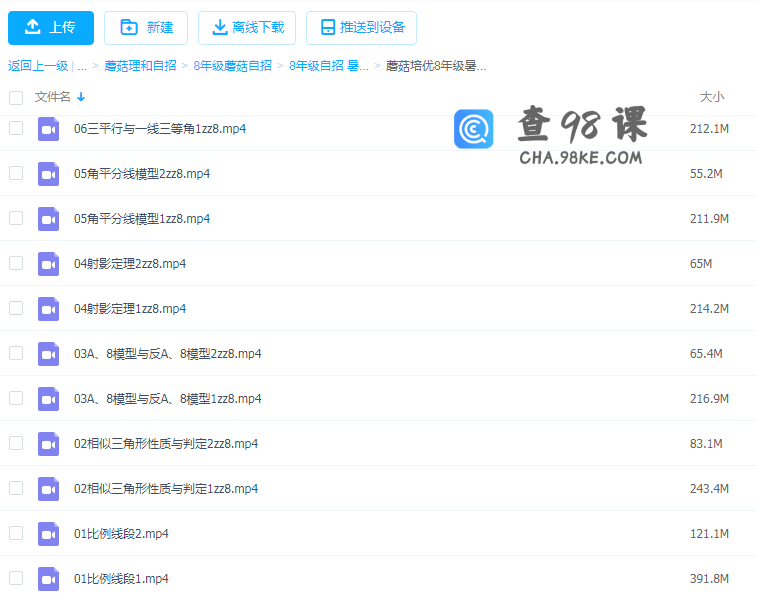Click 推送到设备 push to device
The width and height of the screenshot is (757, 595).
[x=361, y=28]
